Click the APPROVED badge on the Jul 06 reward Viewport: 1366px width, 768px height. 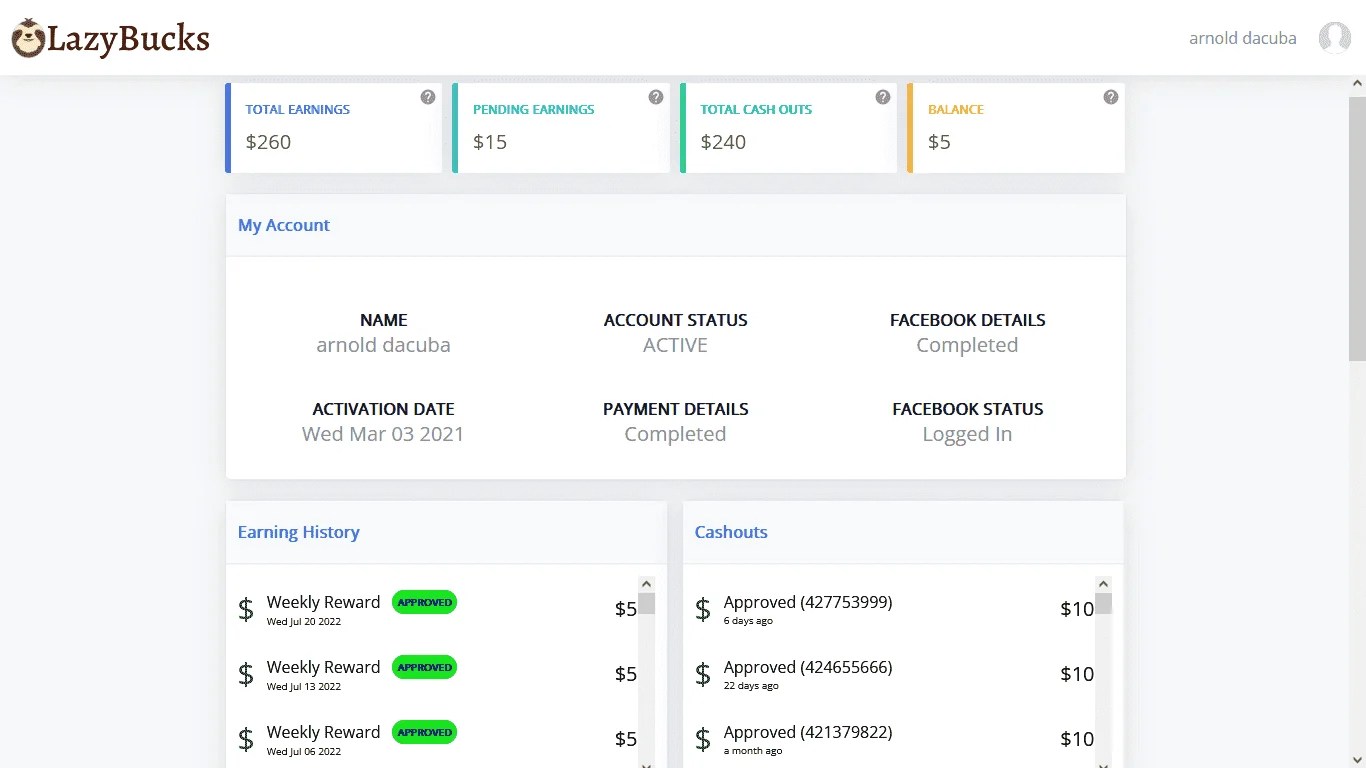[x=424, y=732]
